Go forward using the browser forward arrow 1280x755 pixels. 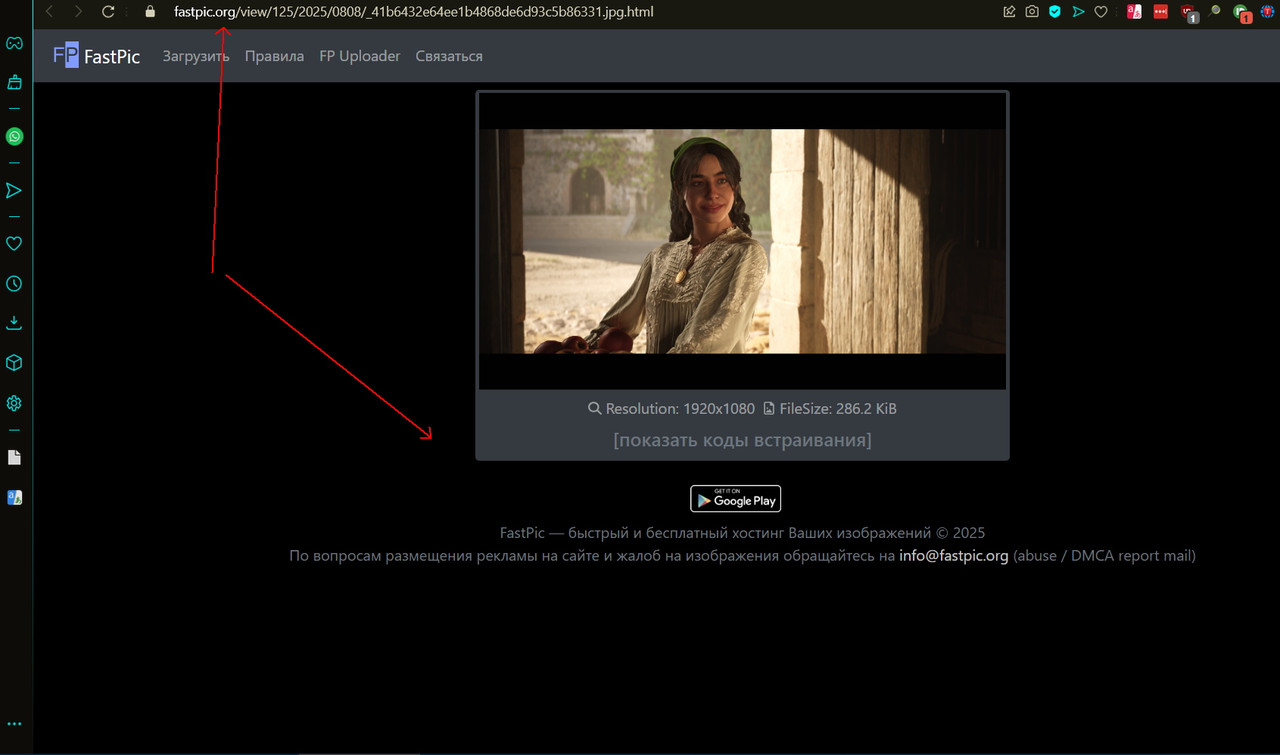coord(78,12)
